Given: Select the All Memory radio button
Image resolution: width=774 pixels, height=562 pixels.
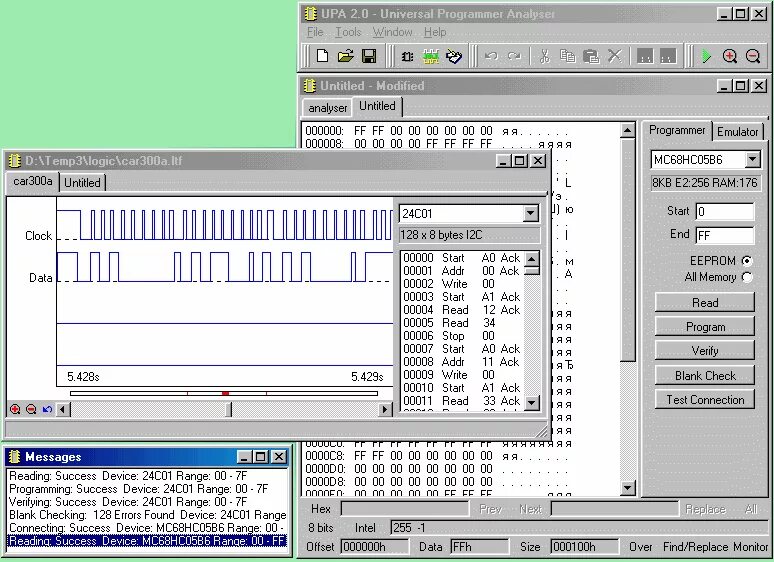Looking at the screenshot, I should 747,277.
